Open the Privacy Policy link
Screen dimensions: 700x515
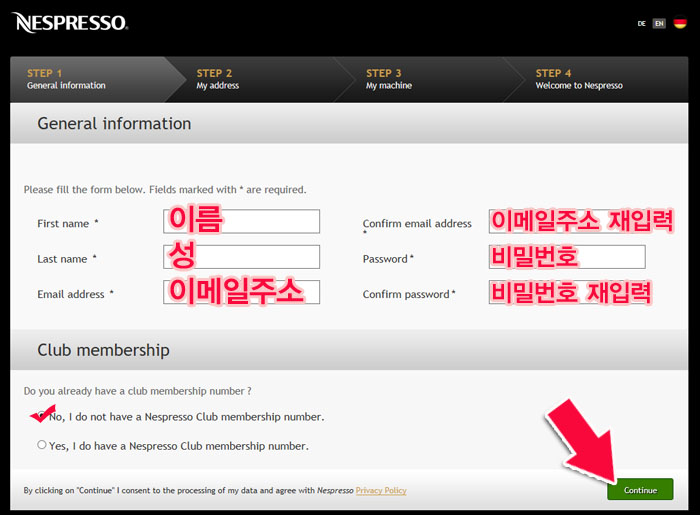pyautogui.click(x=381, y=490)
